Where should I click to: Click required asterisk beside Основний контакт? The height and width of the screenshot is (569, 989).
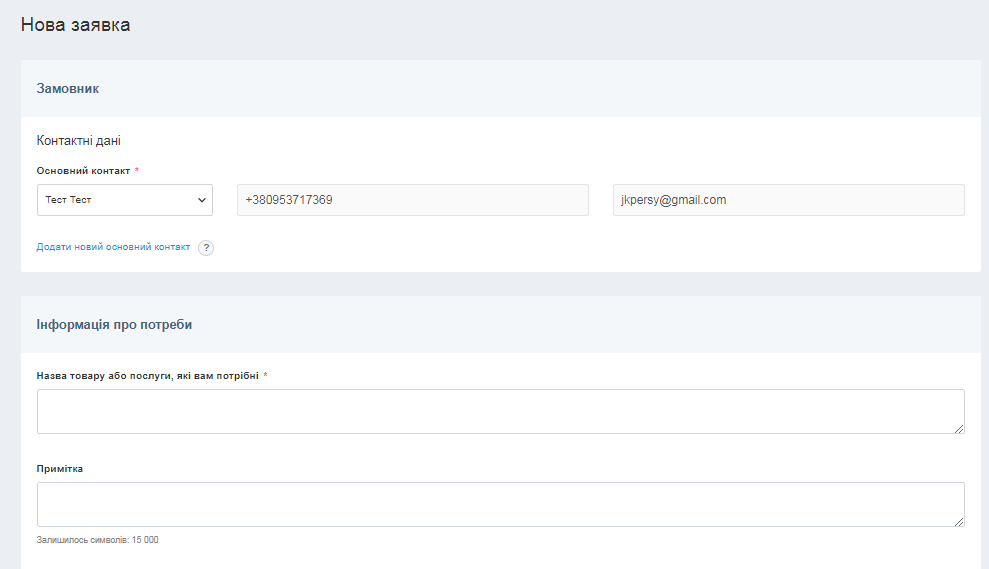(x=137, y=171)
